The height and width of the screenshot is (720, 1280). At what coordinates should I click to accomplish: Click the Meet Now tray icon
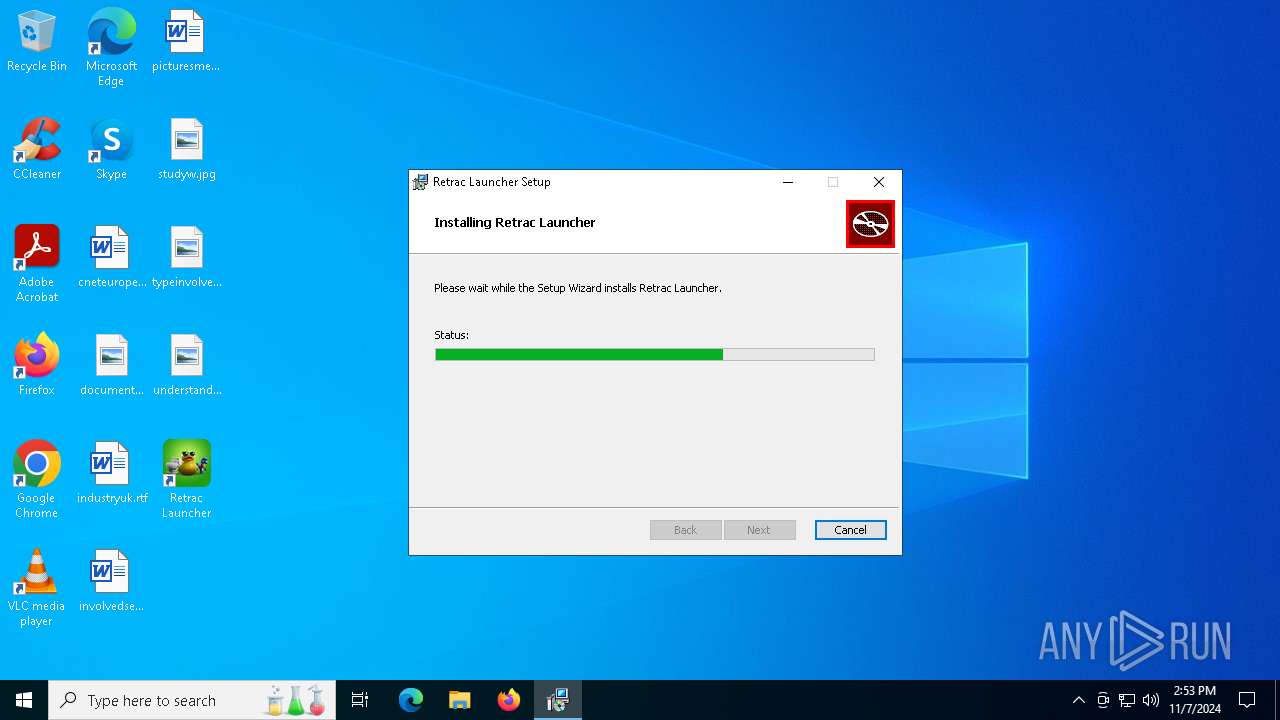(1103, 700)
